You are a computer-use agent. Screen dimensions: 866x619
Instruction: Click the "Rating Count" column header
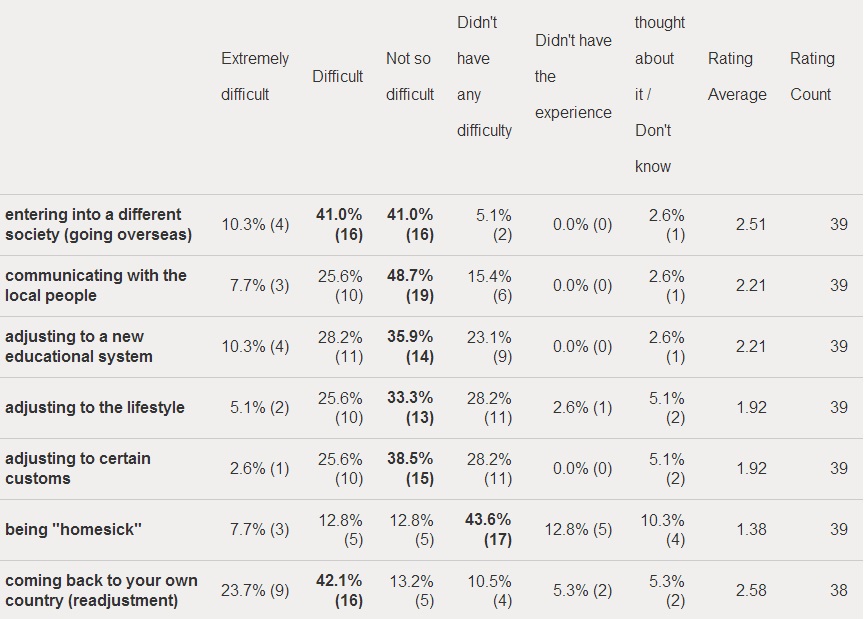tap(812, 76)
